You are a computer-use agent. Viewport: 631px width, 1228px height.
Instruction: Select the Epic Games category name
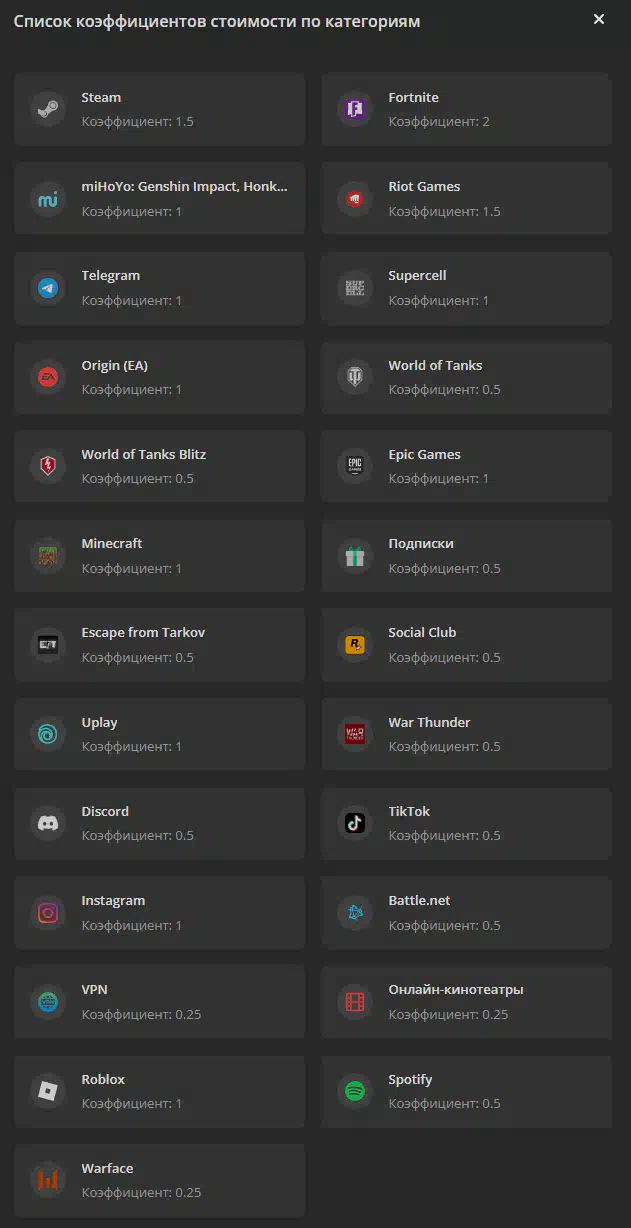[x=424, y=455]
